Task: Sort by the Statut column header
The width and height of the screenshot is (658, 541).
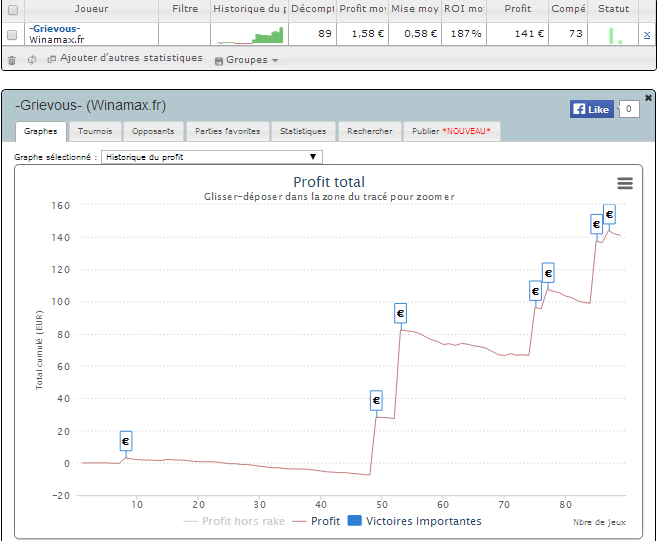Action: point(613,9)
